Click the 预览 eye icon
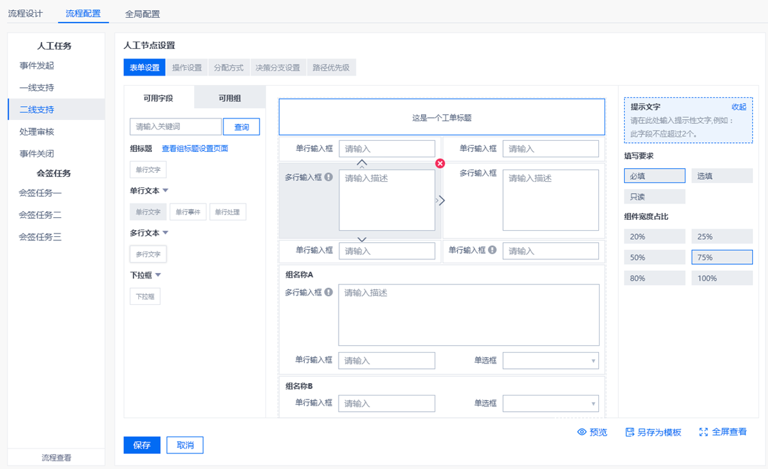Screen dimensions: 768x469 (x=582, y=432)
